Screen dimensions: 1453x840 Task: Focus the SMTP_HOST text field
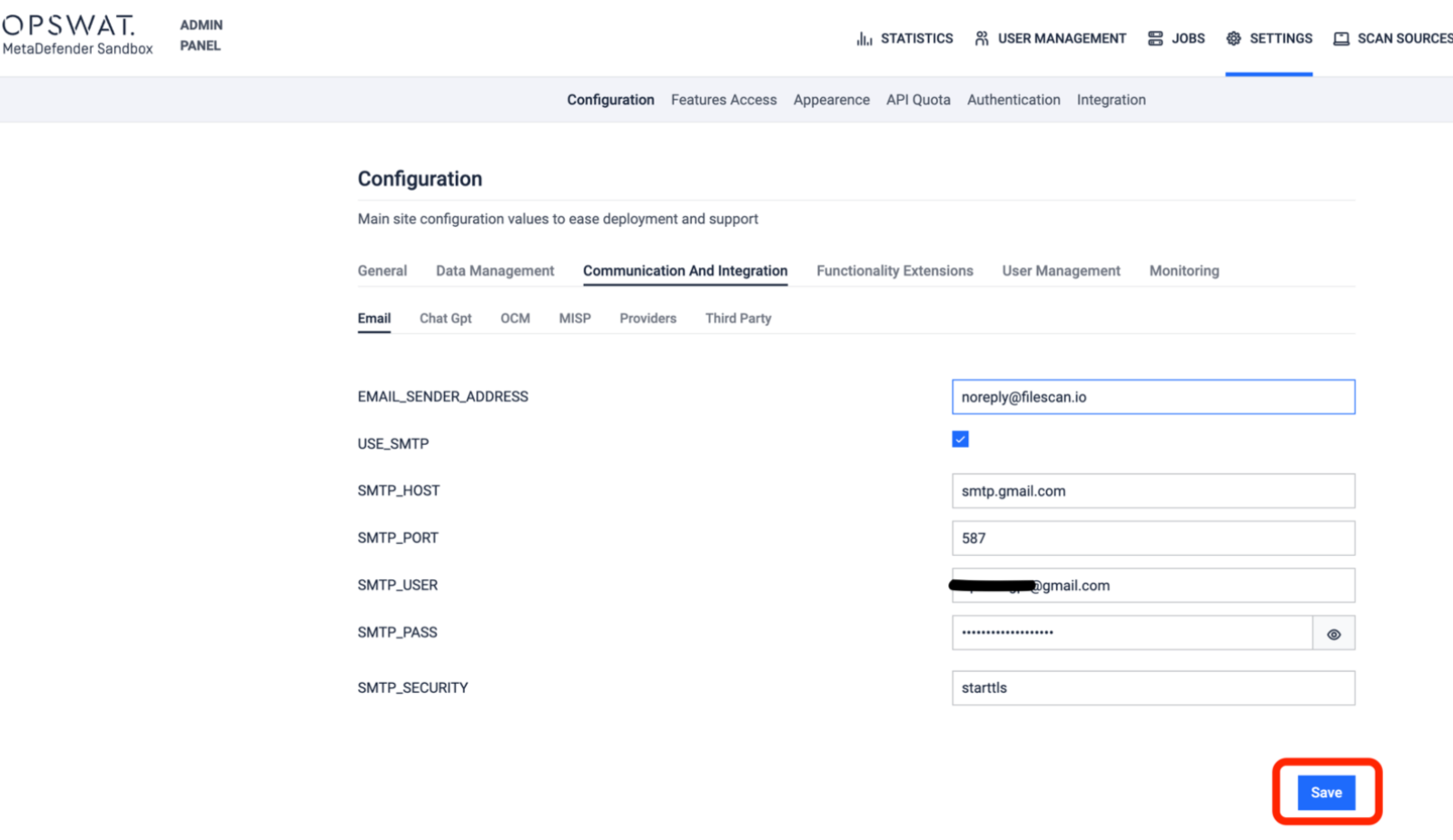click(x=1152, y=491)
